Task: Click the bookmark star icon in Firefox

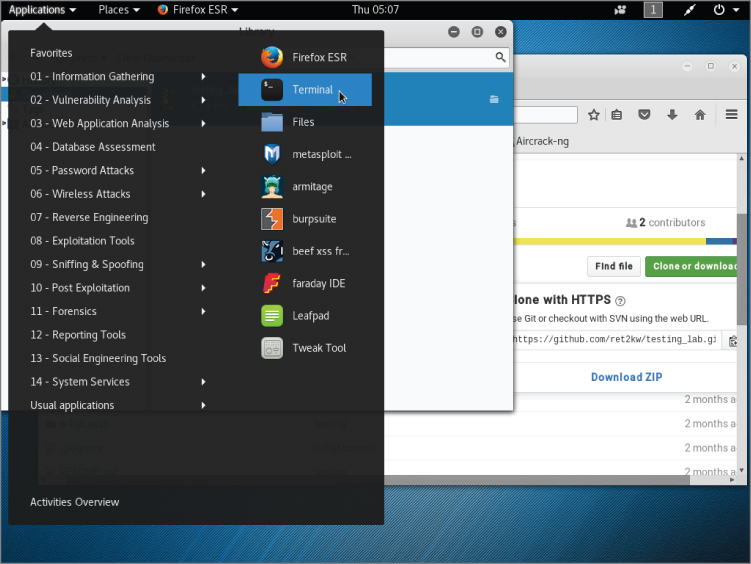Action: [x=594, y=115]
